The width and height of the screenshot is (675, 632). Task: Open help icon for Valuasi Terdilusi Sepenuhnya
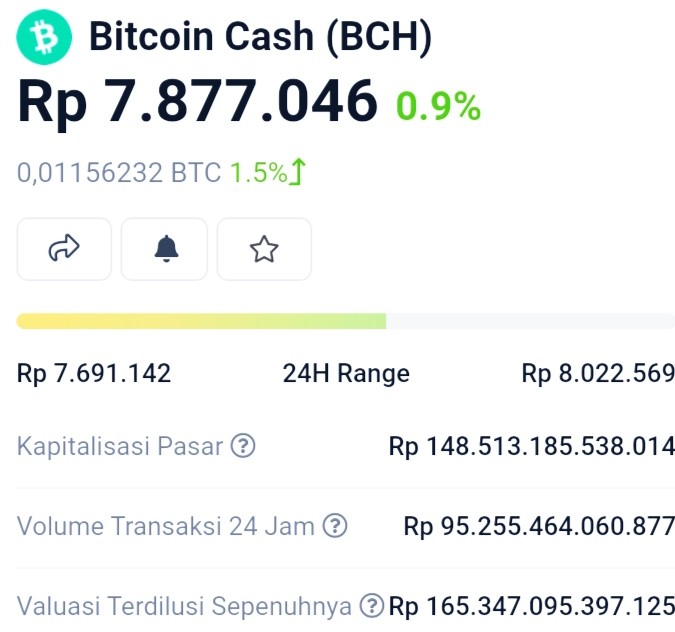[x=372, y=605]
